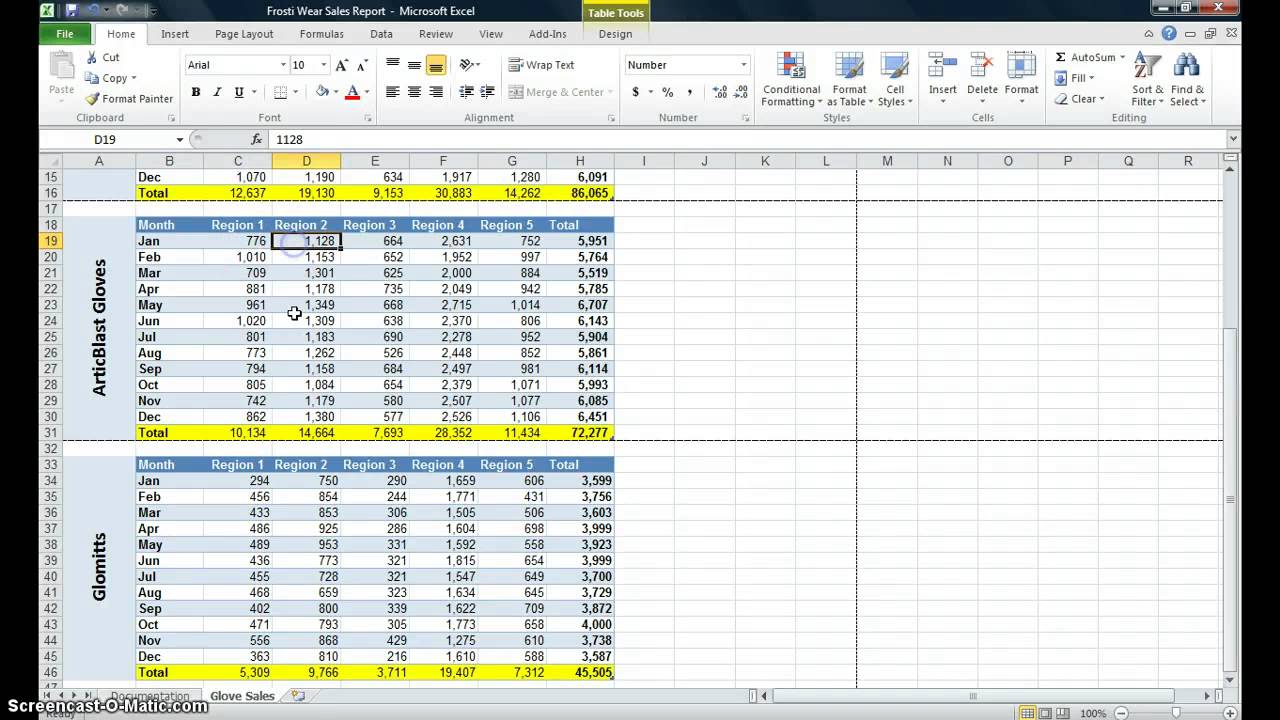Click the Name Box showing D19

click(106, 140)
